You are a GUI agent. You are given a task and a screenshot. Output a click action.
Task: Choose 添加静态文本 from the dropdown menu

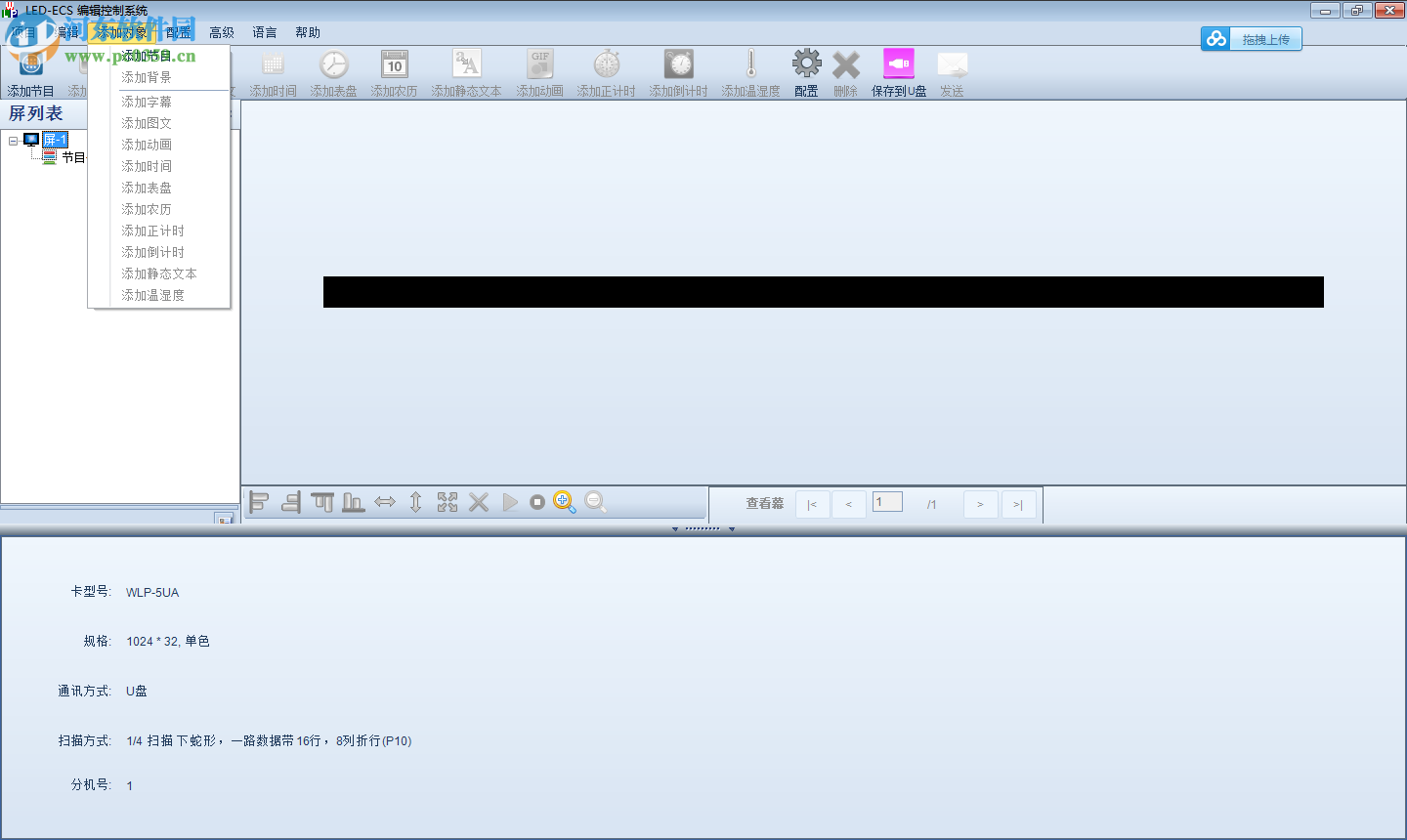[159, 273]
